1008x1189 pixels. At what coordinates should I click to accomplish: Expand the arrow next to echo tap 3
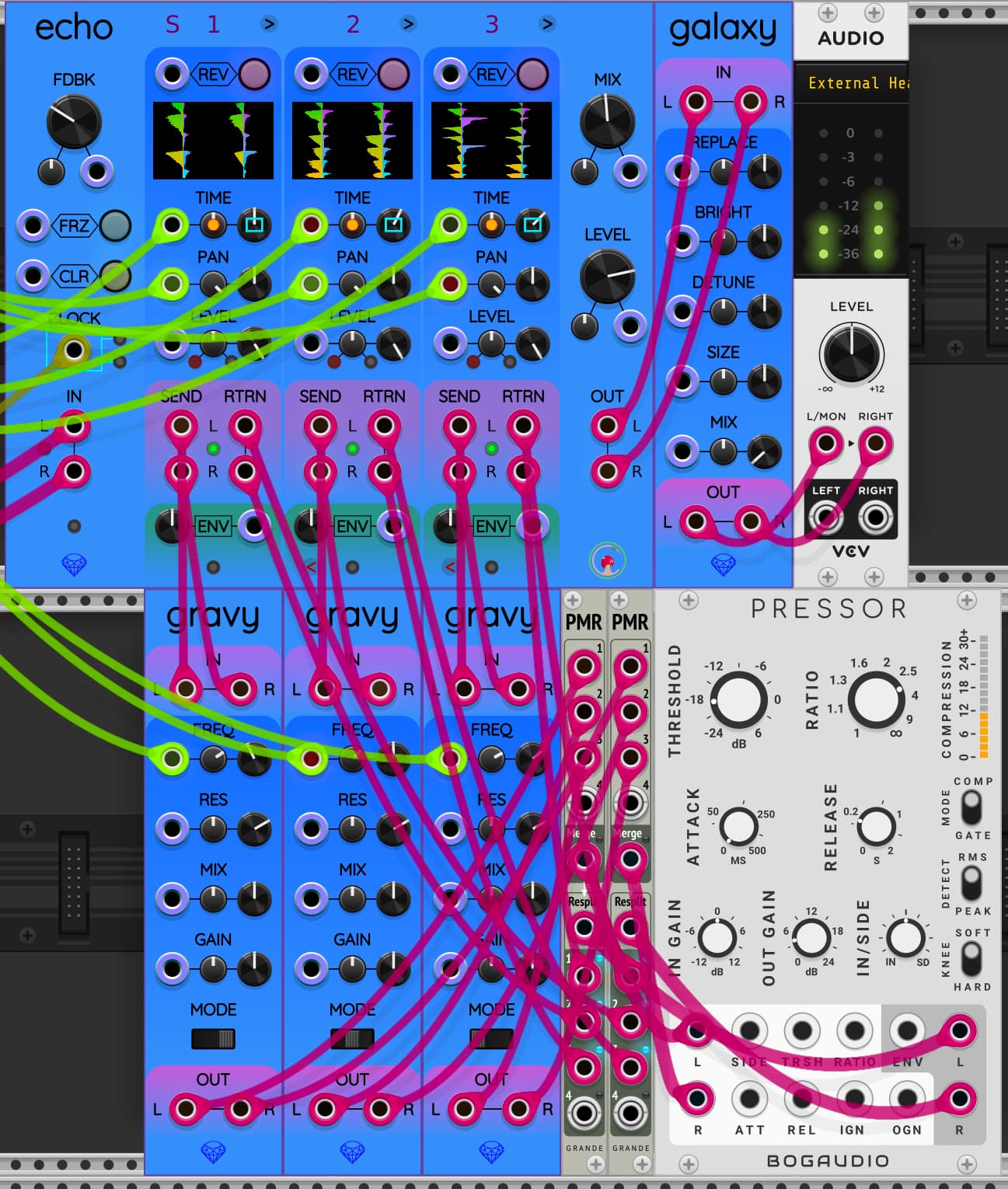pyautogui.click(x=548, y=24)
